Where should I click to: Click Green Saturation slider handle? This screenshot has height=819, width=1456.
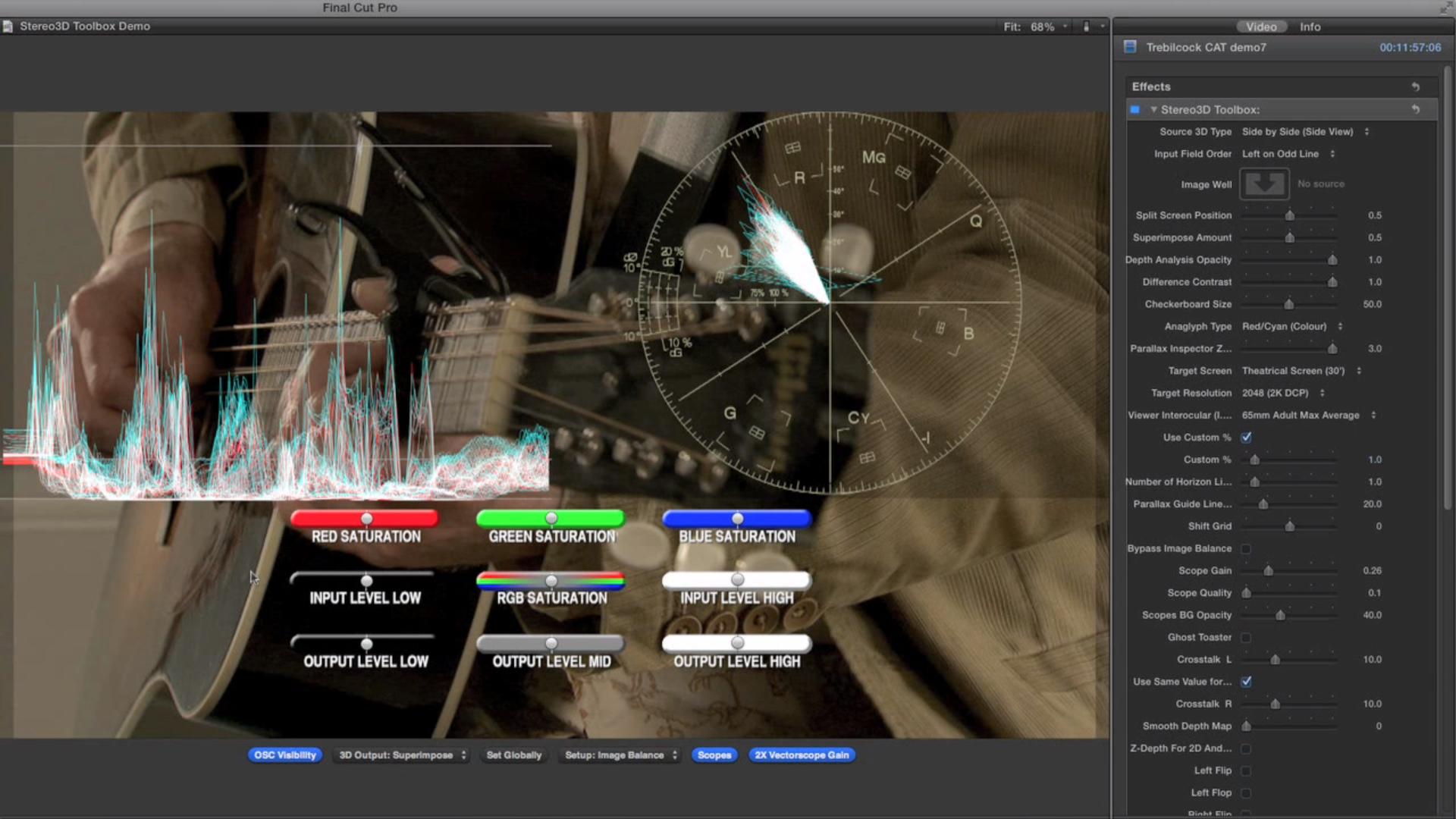click(x=551, y=519)
